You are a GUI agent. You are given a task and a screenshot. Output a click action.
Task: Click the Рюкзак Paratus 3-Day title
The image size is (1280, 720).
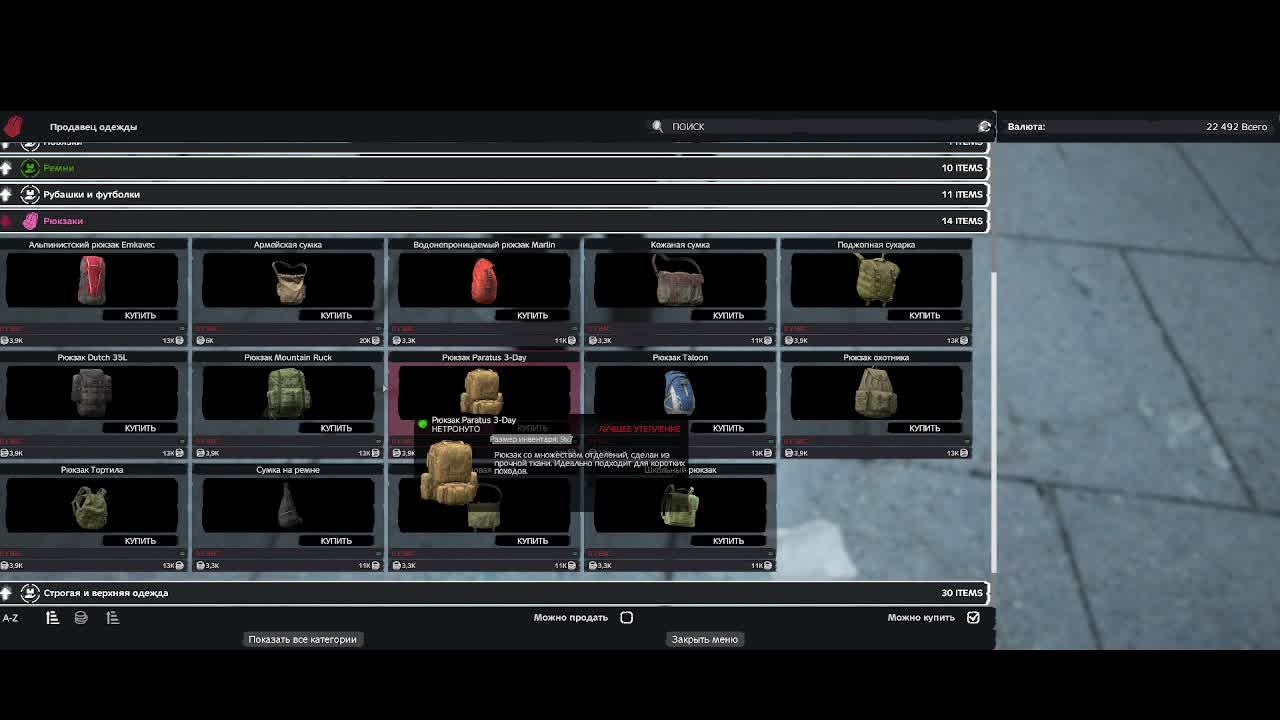click(x=484, y=357)
